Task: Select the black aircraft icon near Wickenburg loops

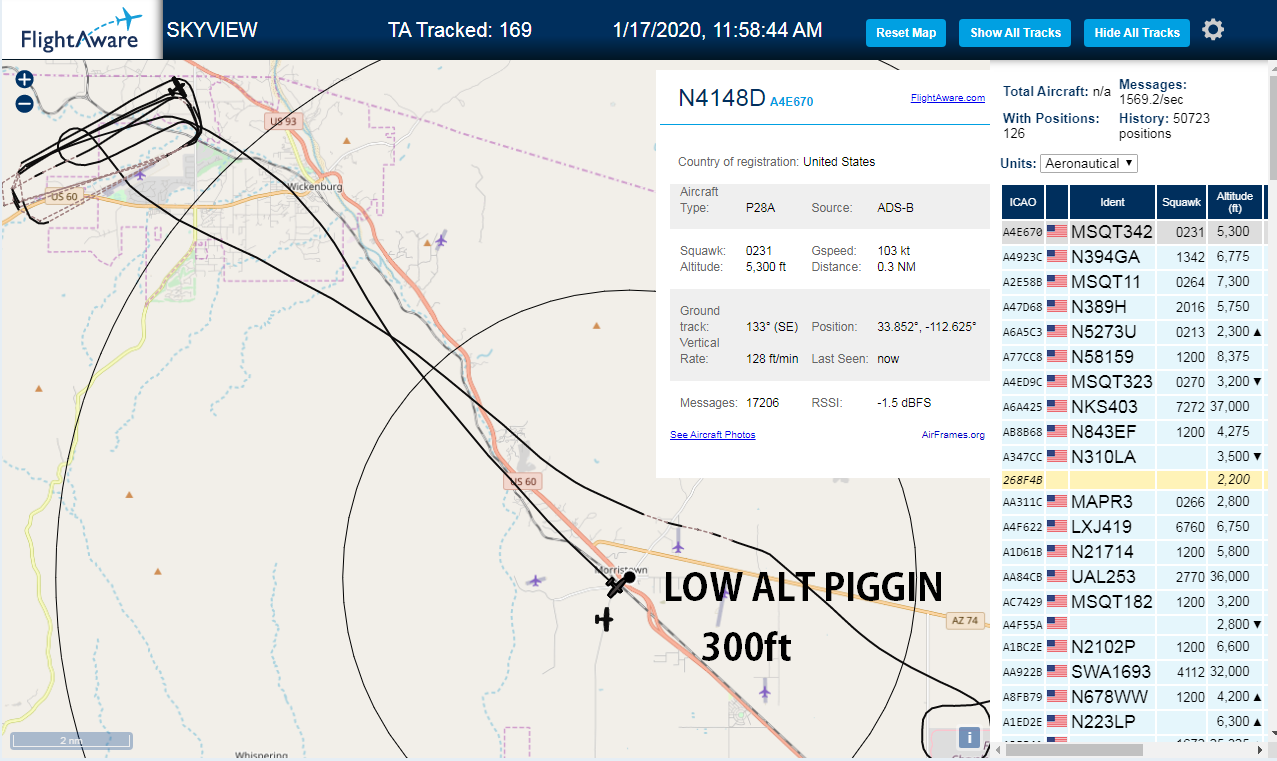Action: [178, 88]
